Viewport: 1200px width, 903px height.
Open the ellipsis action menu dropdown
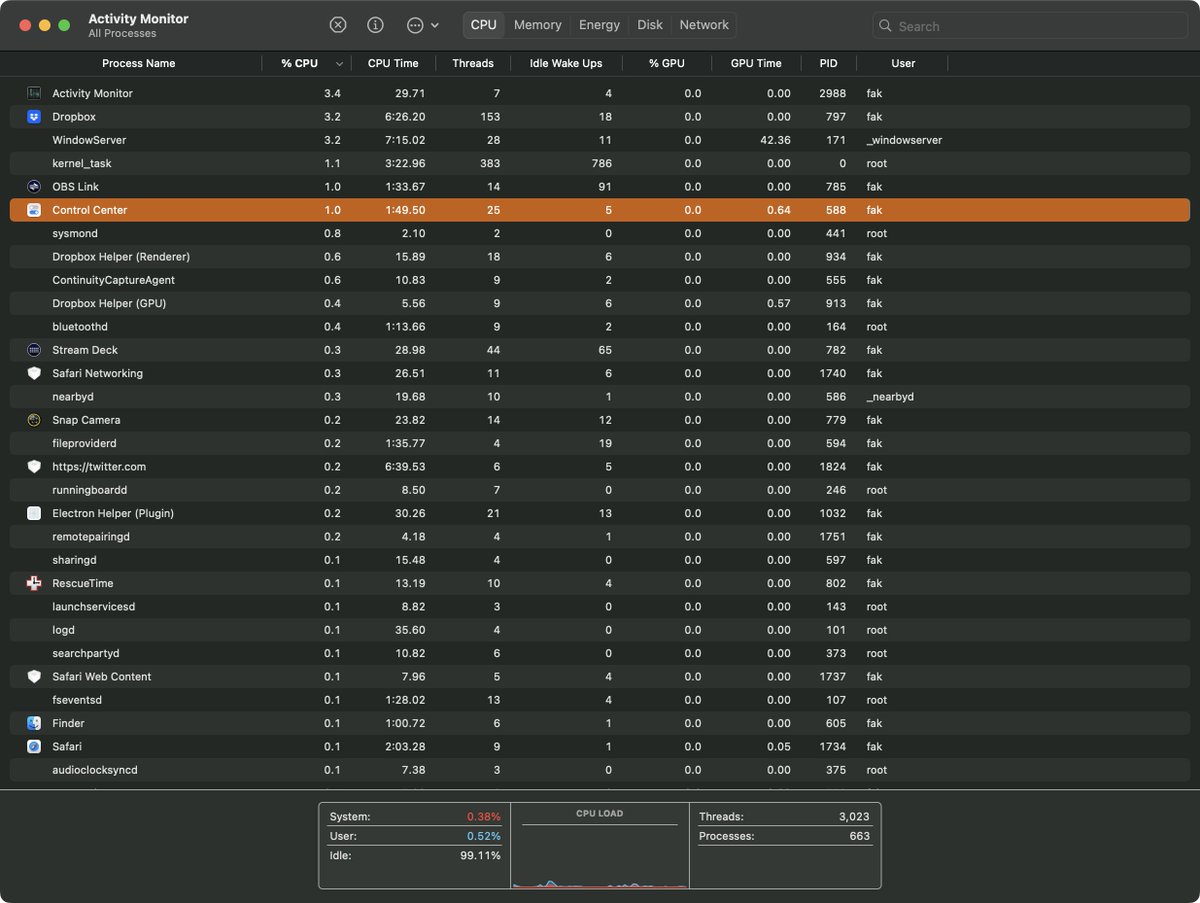pyautogui.click(x=423, y=25)
